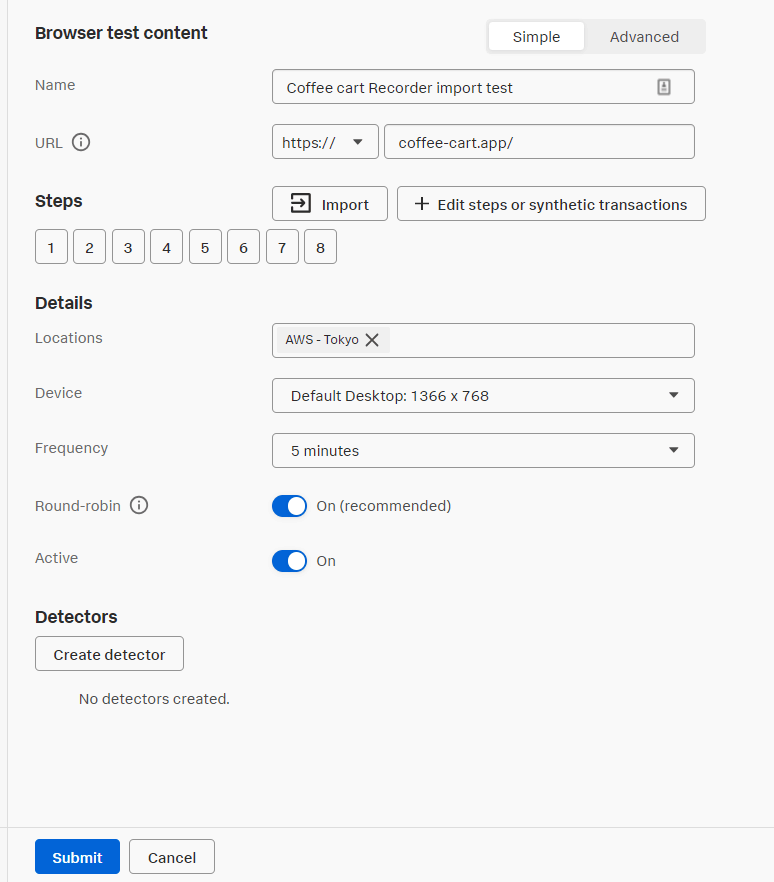Open Edit steps or synthetic transactions
774x882 pixels.
point(551,204)
